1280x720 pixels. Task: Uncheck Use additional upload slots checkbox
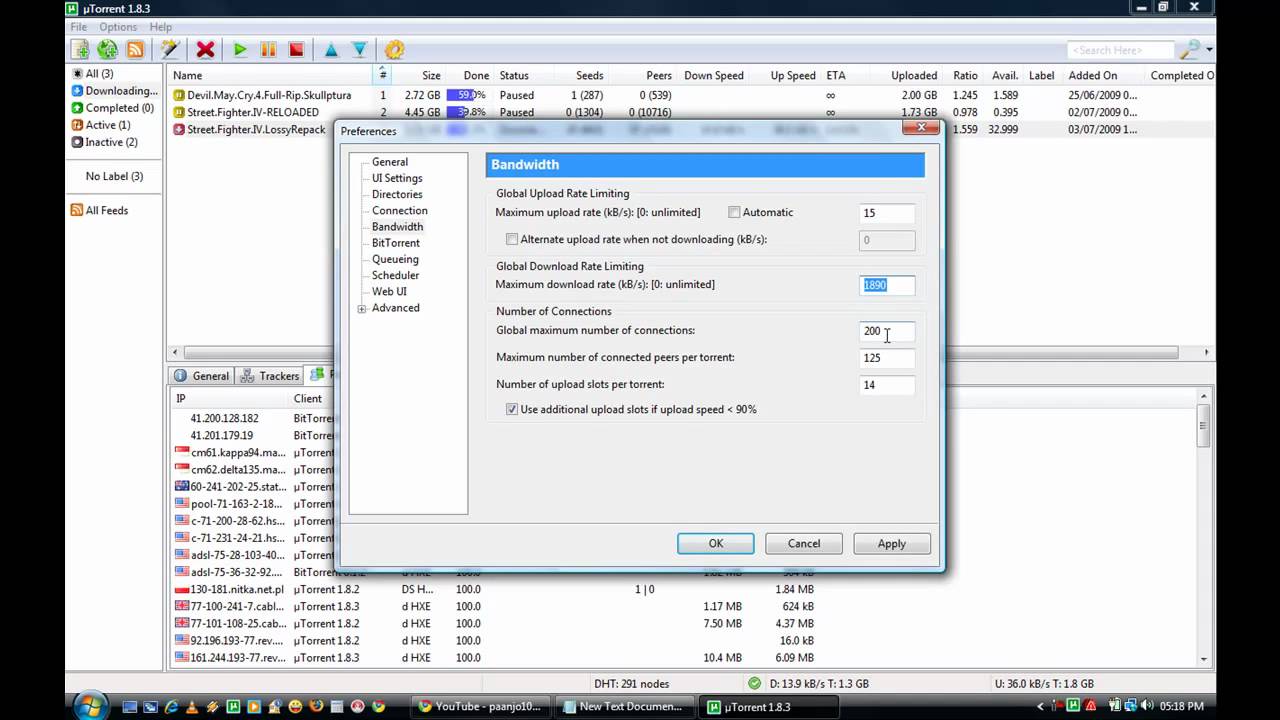512,409
